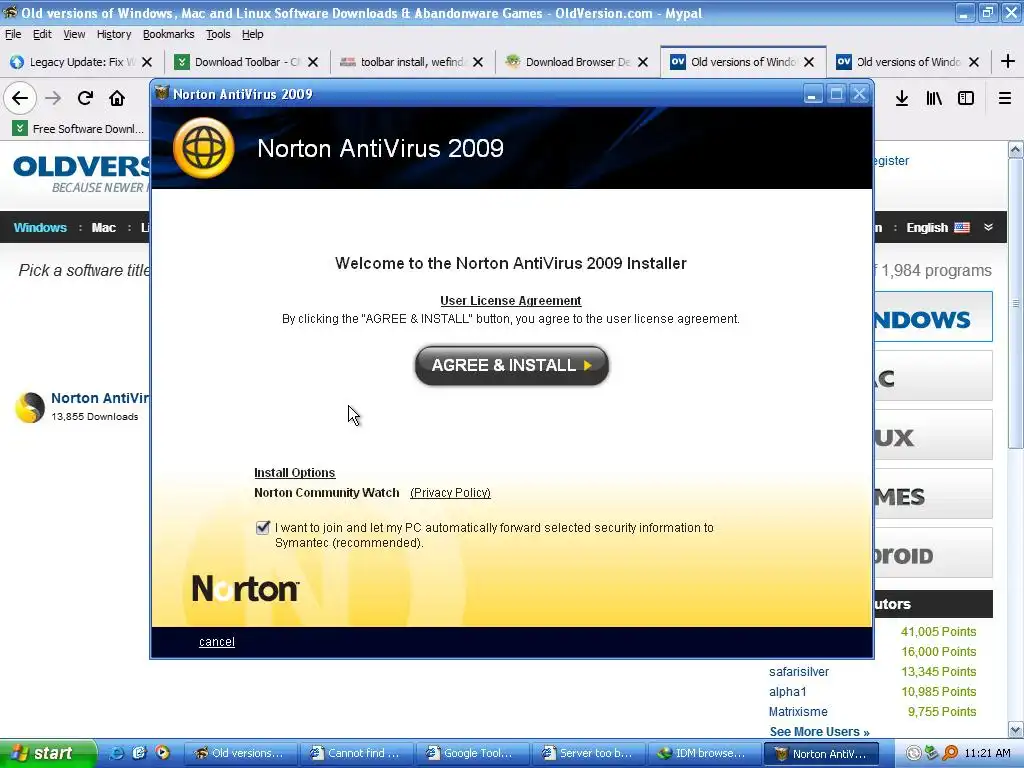Uncheck the Norton Community Watch checkbox
This screenshot has height=768, width=1024.
point(263,527)
